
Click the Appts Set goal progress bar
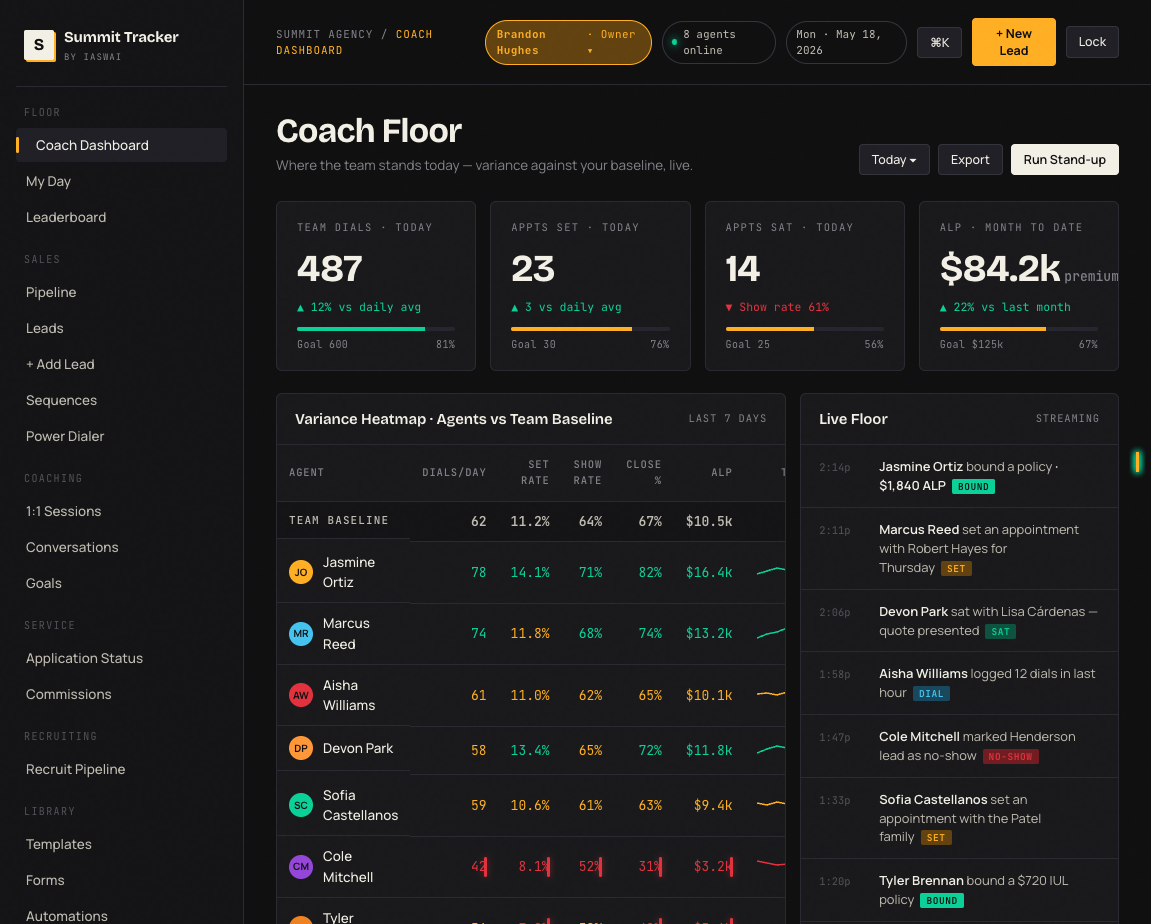590,329
